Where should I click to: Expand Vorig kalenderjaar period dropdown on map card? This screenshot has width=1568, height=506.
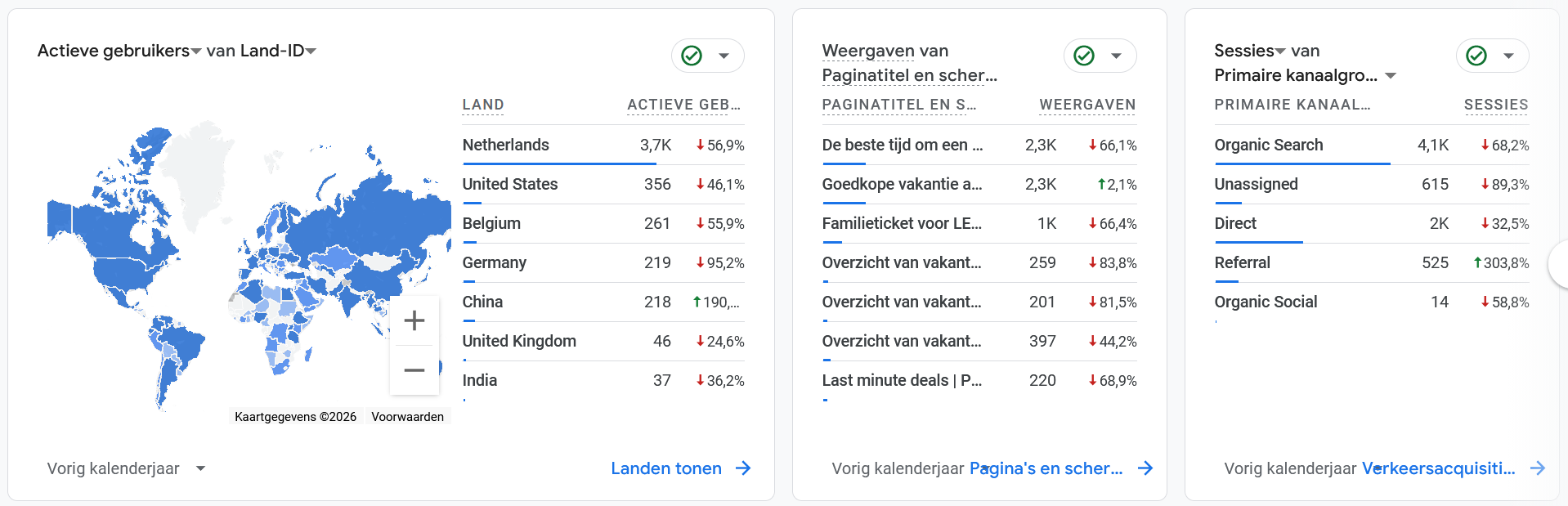201,468
